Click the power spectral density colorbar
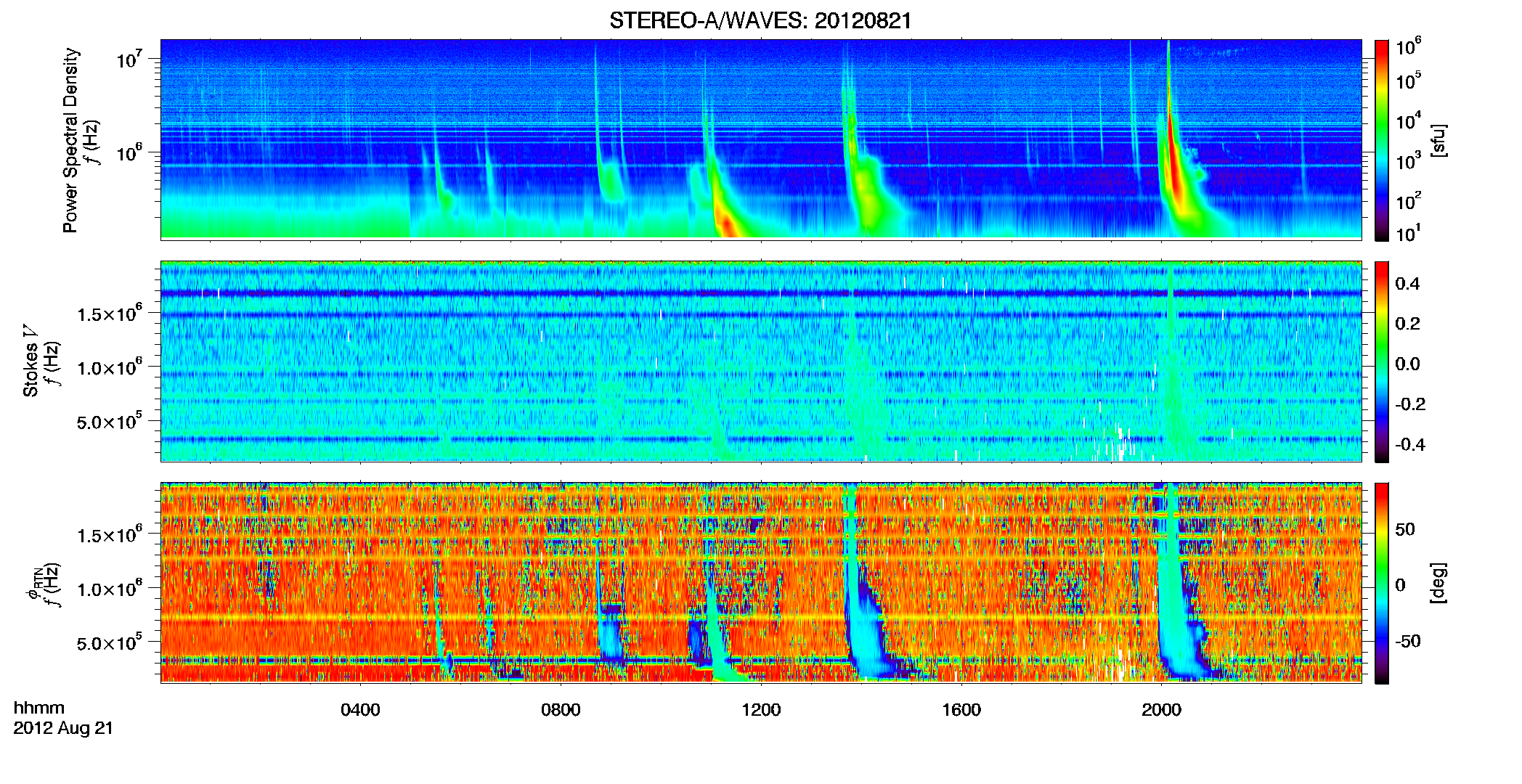 click(1382, 139)
